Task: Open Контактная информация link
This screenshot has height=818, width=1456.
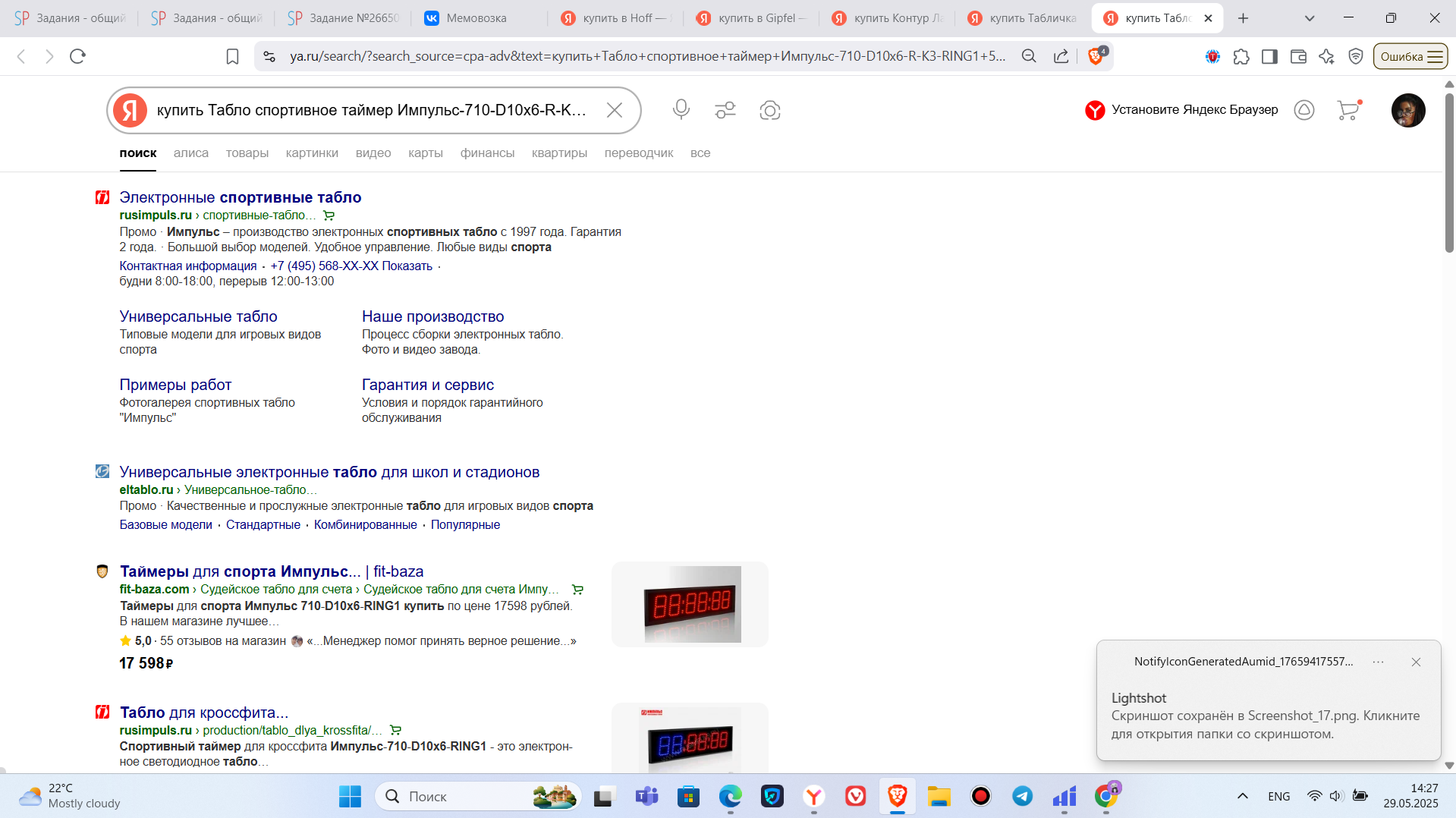Action: tap(188, 266)
